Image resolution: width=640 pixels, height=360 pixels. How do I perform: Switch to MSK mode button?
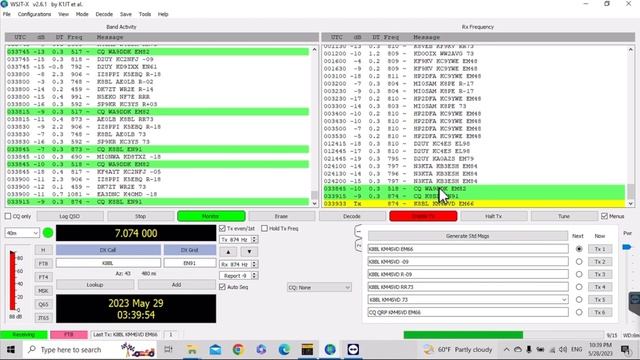pos(43,291)
